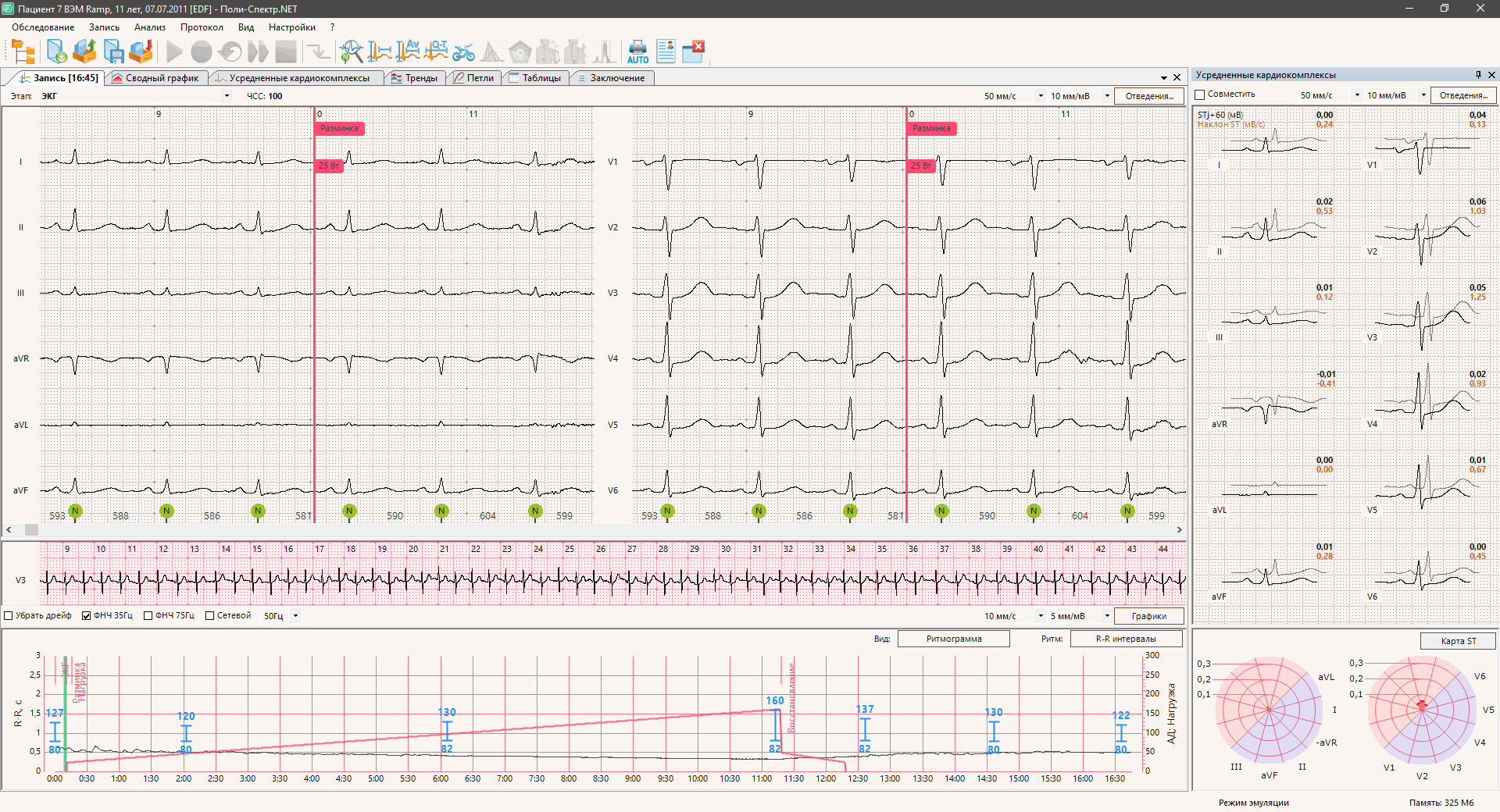
Task: Open the tab list arrow beside Заключение
Action: [1164, 78]
